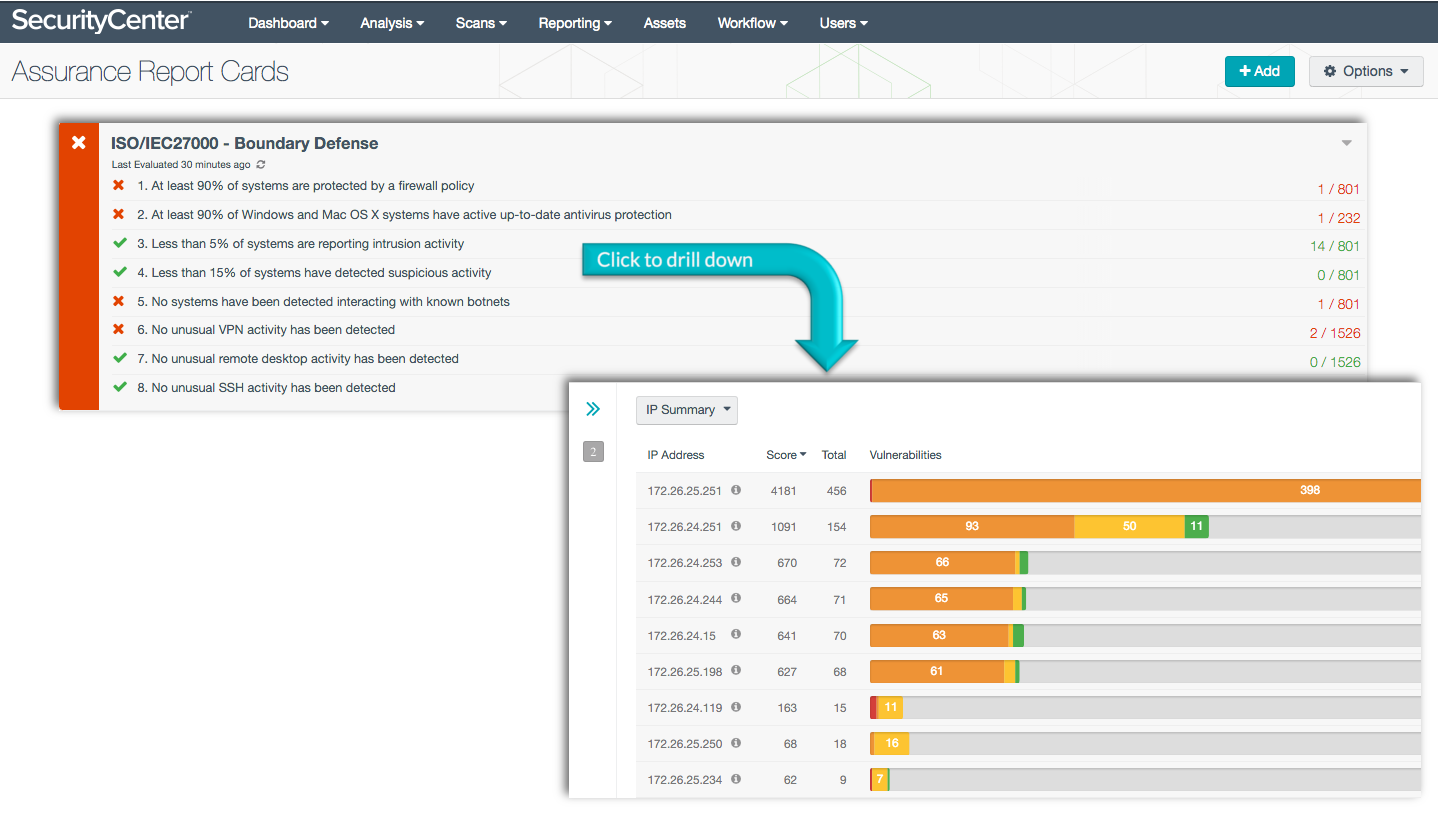Open the Scans menu
Screen dimensions: 1440x821
481,23
